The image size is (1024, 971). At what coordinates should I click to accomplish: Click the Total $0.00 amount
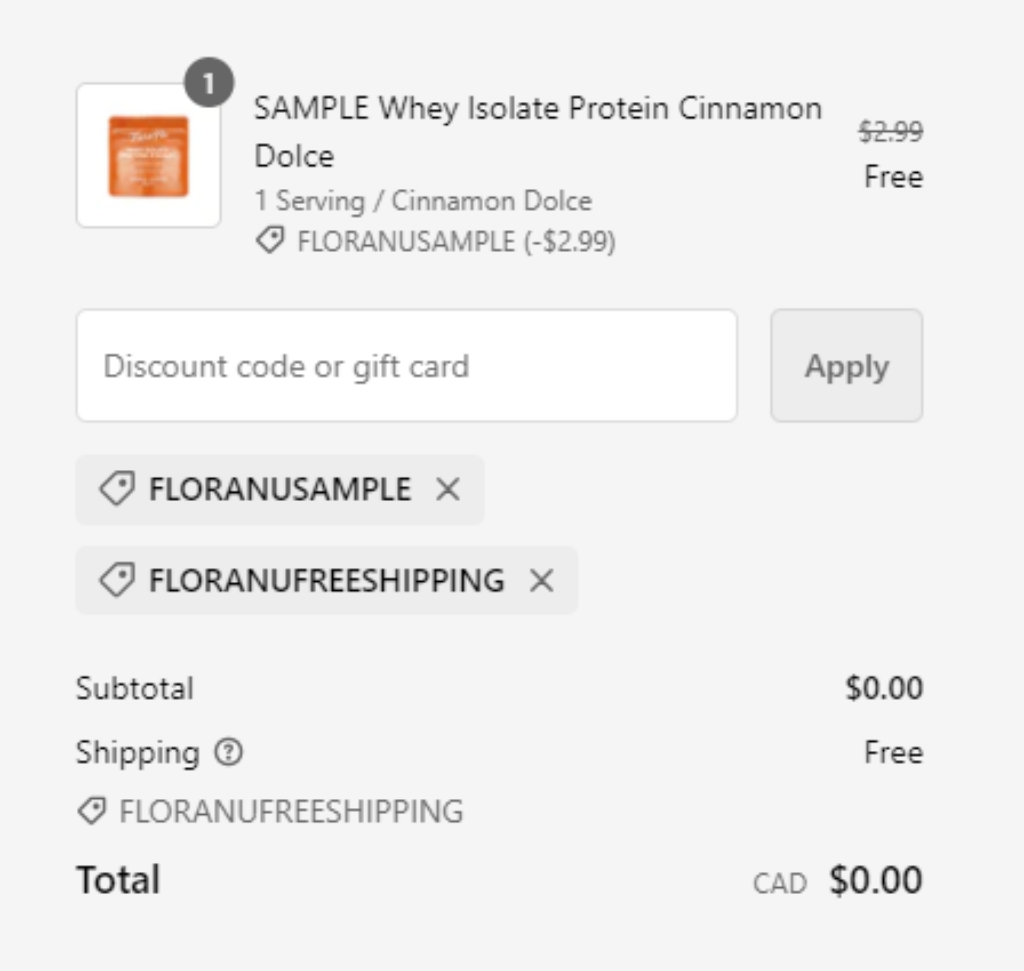(x=875, y=881)
